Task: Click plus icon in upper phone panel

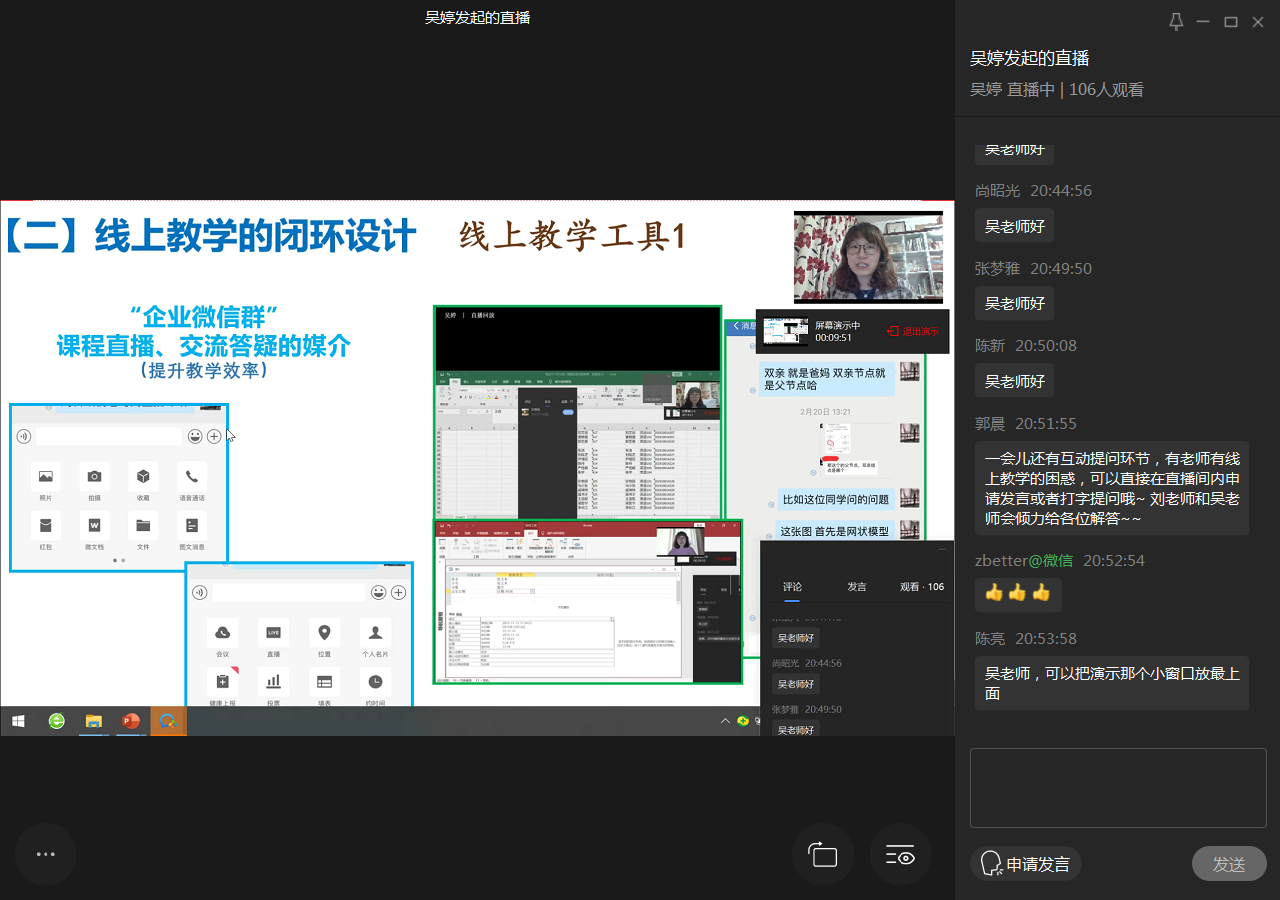Action: [x=214, y=436]
